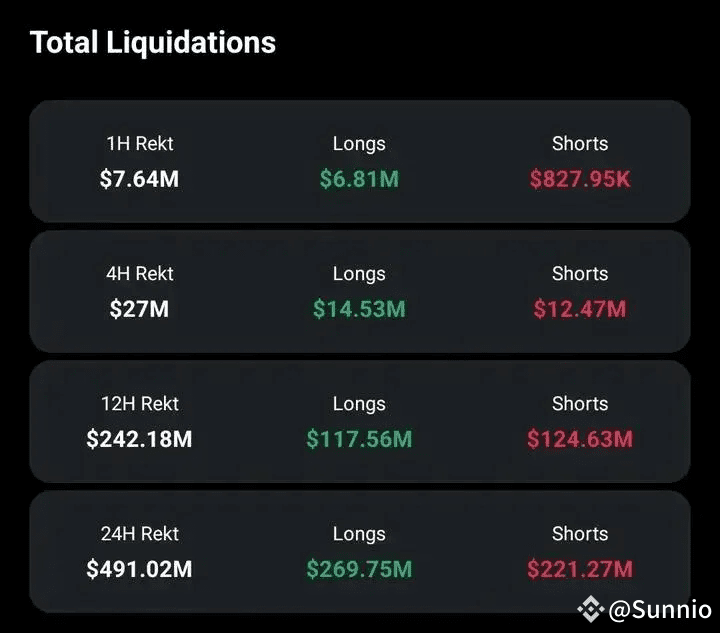Click the 4H Longs $14.53M value
Screen dimensions: 720x633
coord(359,308)
